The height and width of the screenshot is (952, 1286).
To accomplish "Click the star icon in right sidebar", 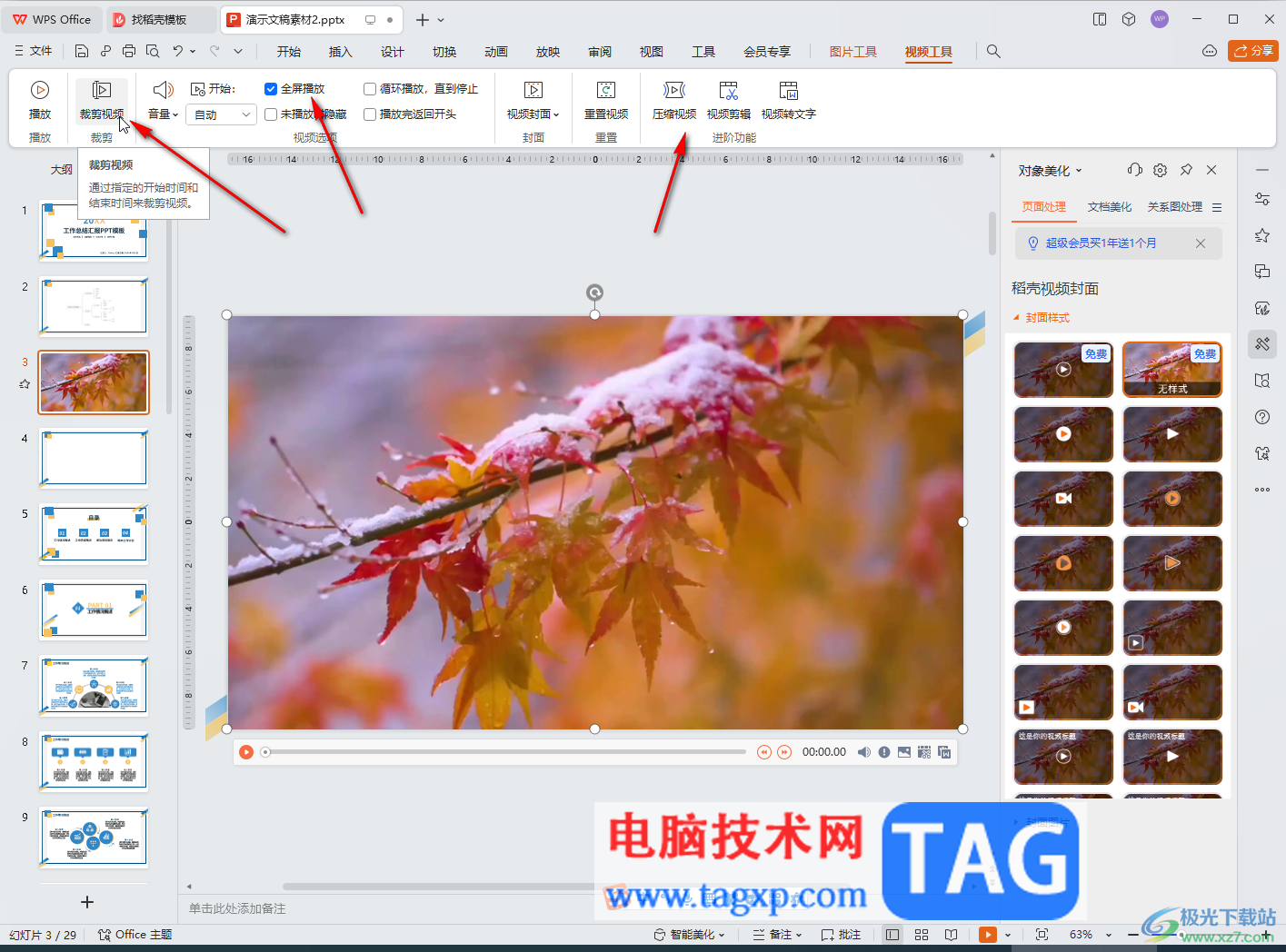I will pyautogui.click(x=1262, y=235).
